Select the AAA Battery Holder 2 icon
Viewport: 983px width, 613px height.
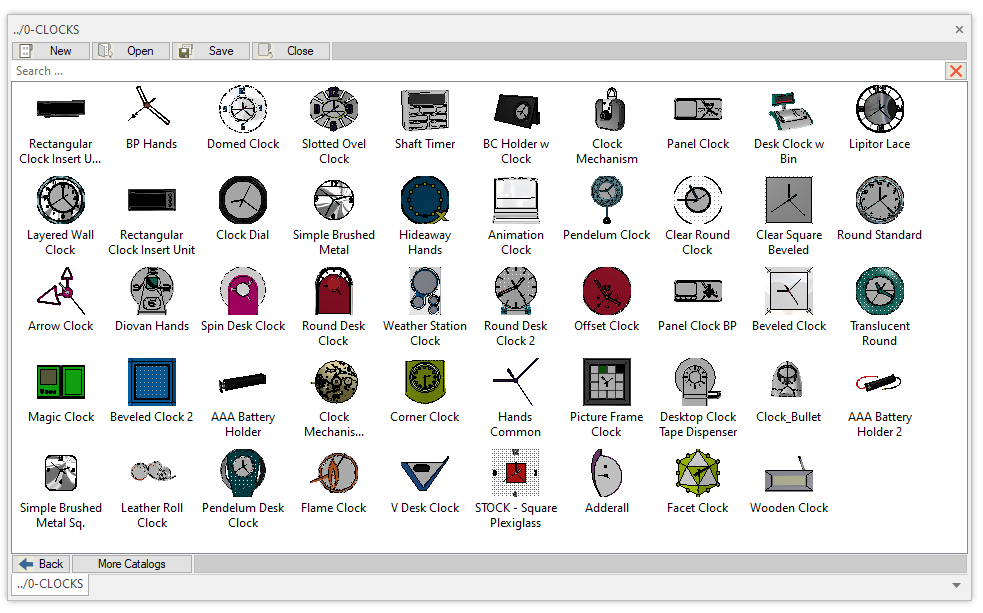click(879, 381)
